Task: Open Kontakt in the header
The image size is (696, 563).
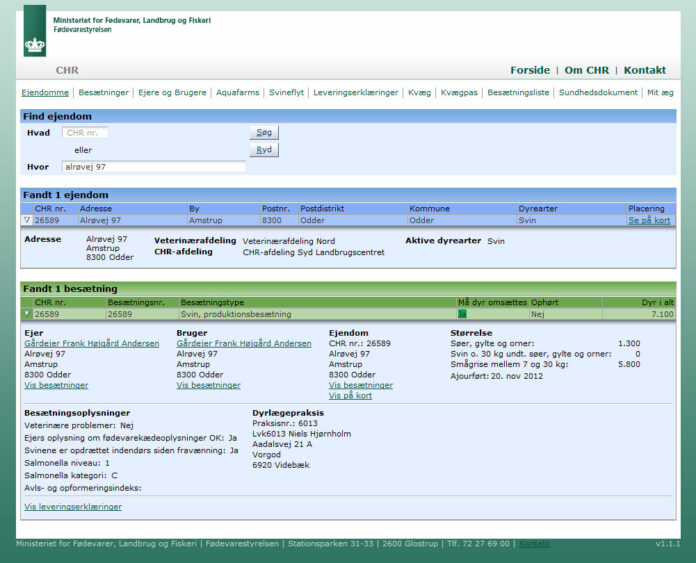Action: [x=645, y=70]
